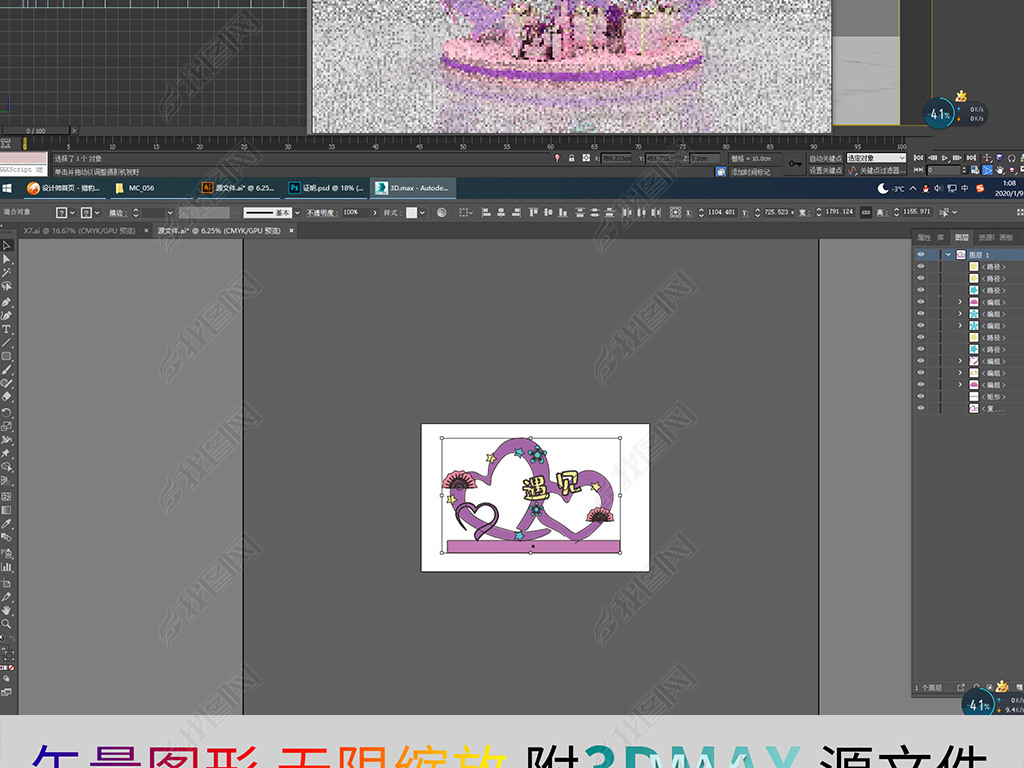Open Recolor Artwork from control bar

[442, 212]
